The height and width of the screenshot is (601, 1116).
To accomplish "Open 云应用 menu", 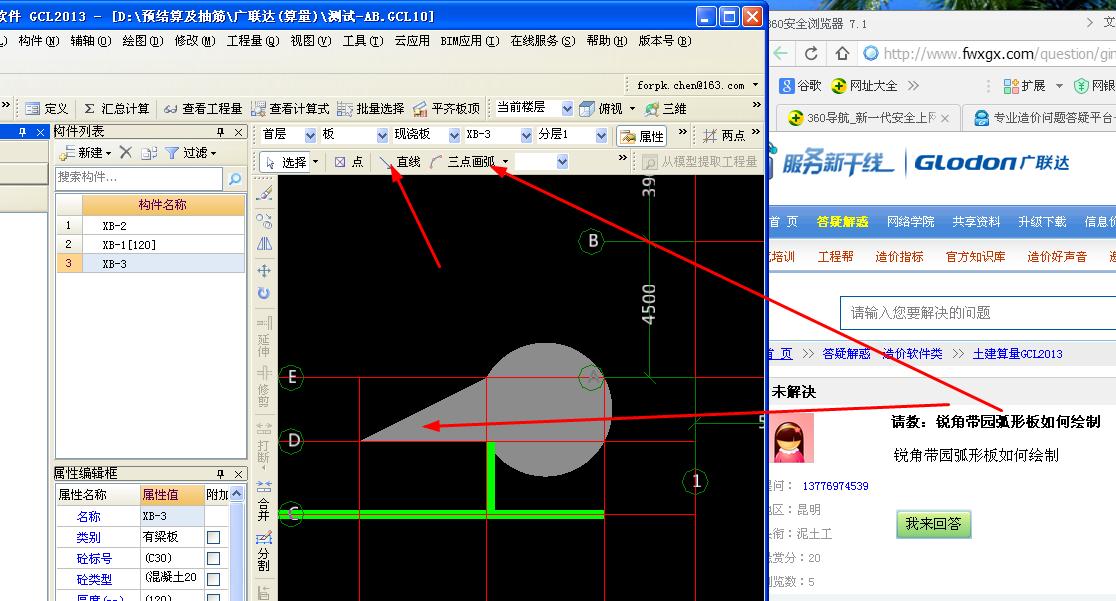I will [x=412, y=41].
